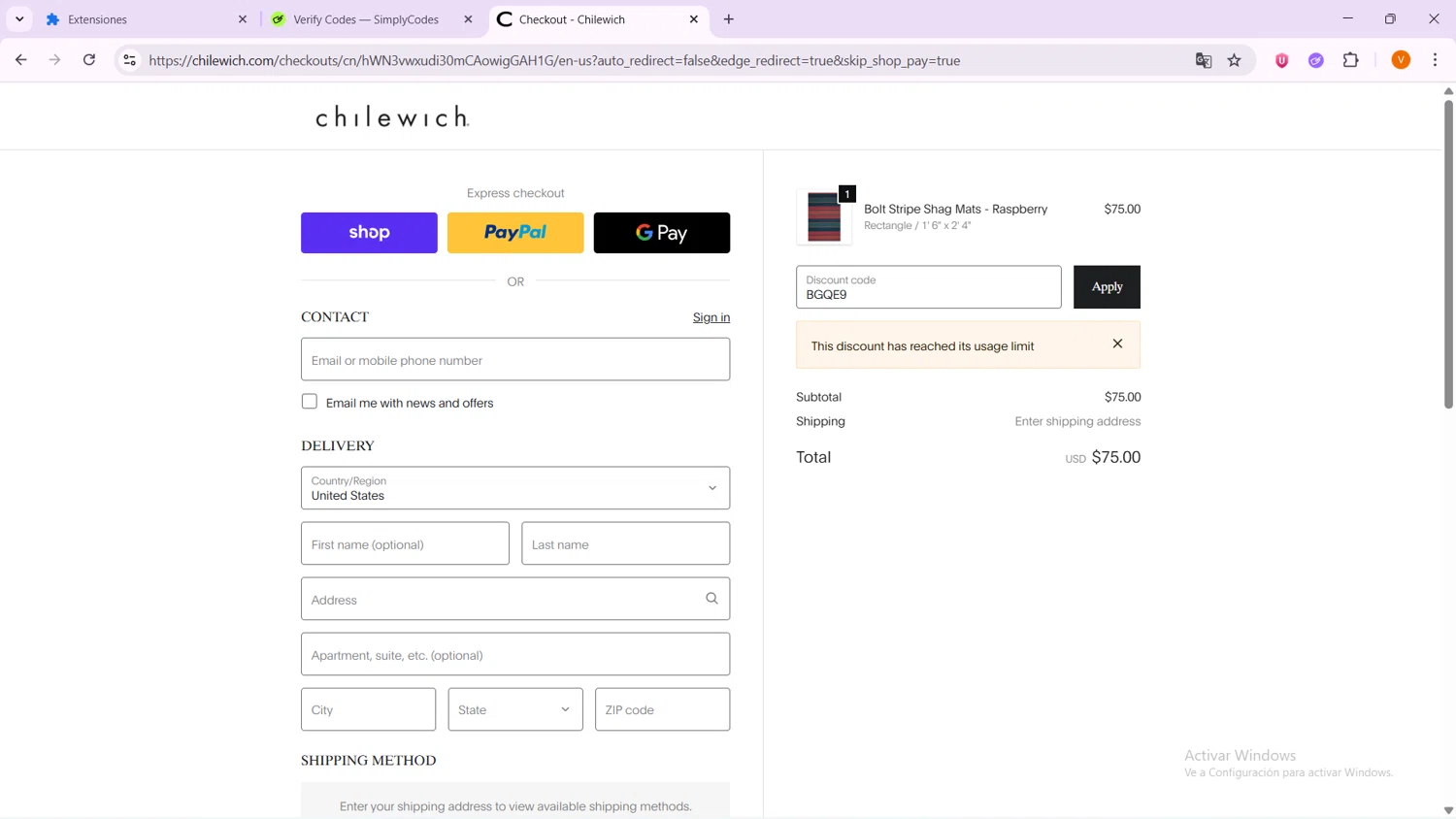Click scrollbar up arrow
Image resolution: width=1456 pixels, height=819 pixels.
click(x=1448, y=91)
